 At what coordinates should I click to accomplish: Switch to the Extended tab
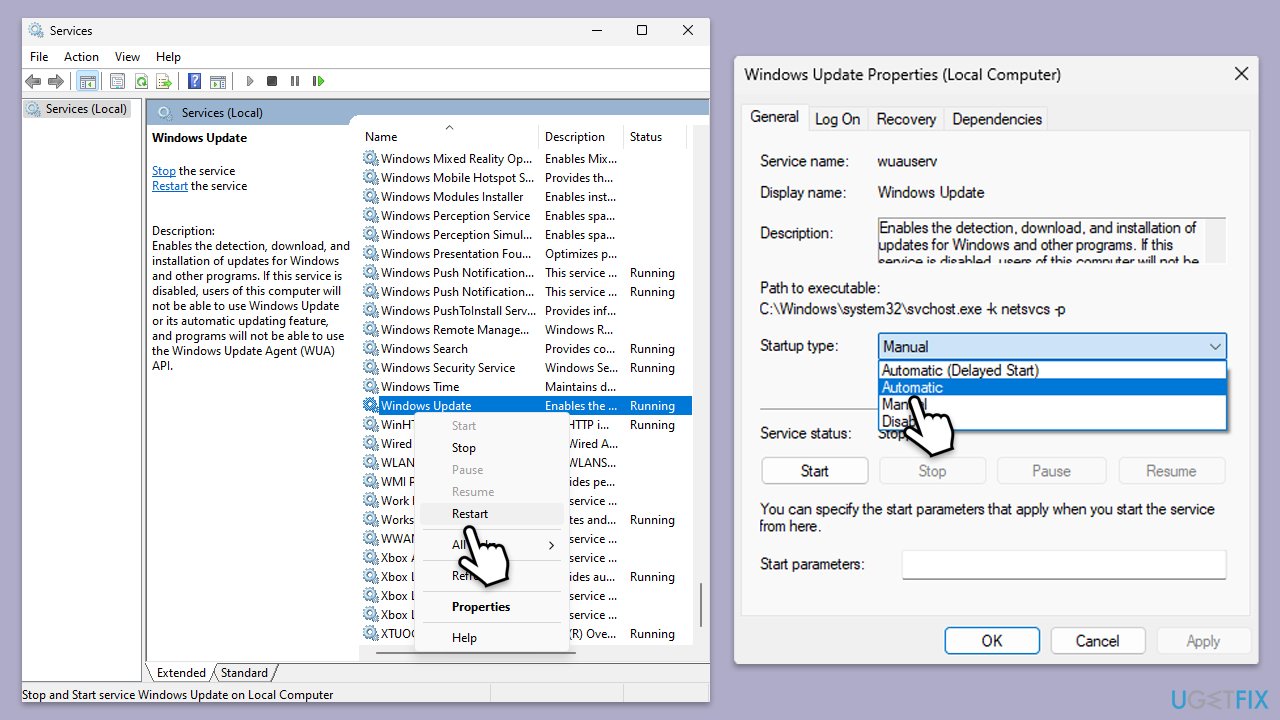[x=181, y=673]
